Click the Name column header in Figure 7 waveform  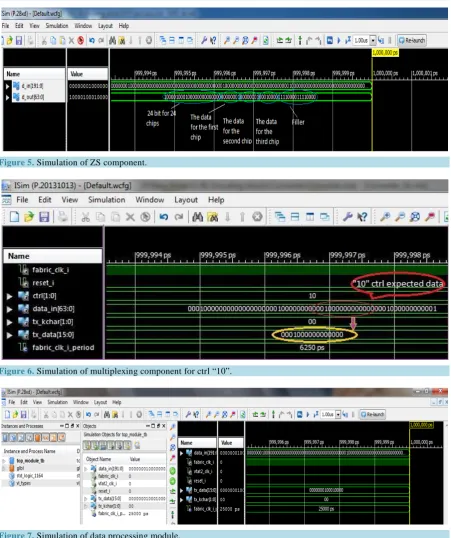point(198,443)
